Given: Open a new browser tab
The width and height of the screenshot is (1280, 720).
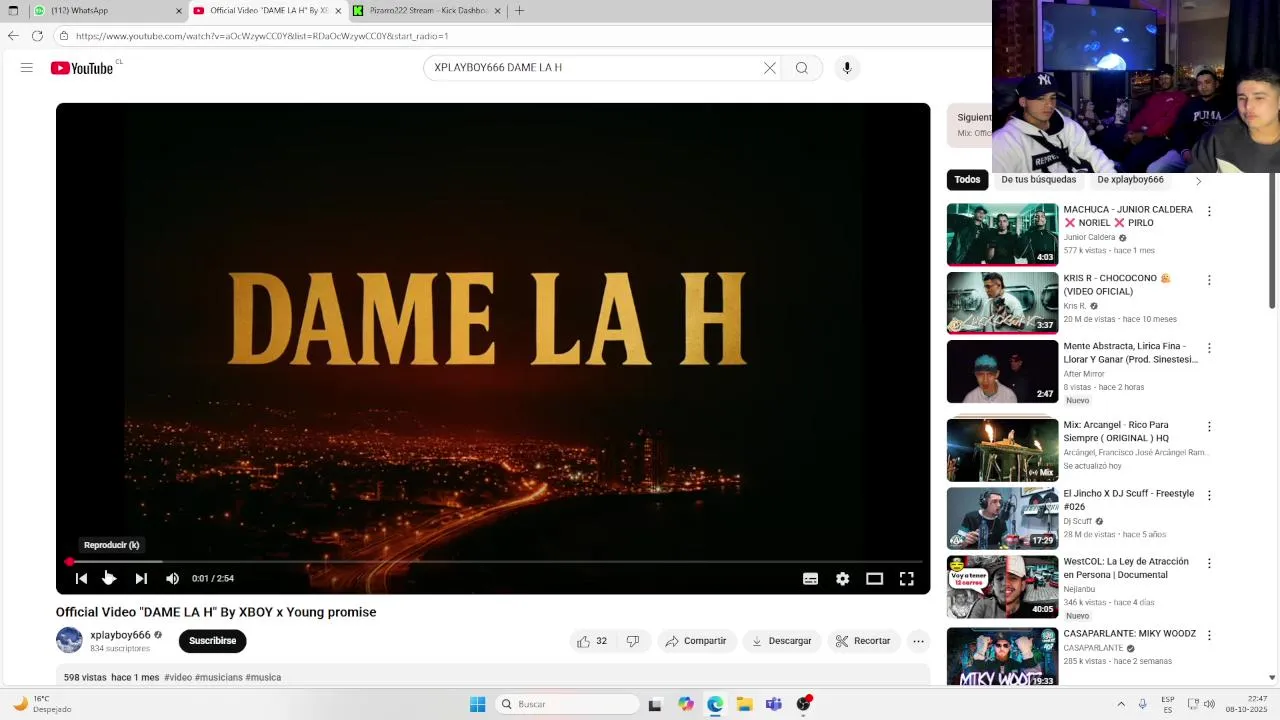Looking at the screenshot, I should coord(519,11).
